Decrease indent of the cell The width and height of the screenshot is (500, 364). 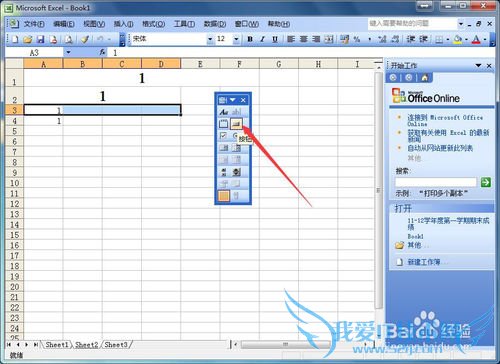(411, 39)
